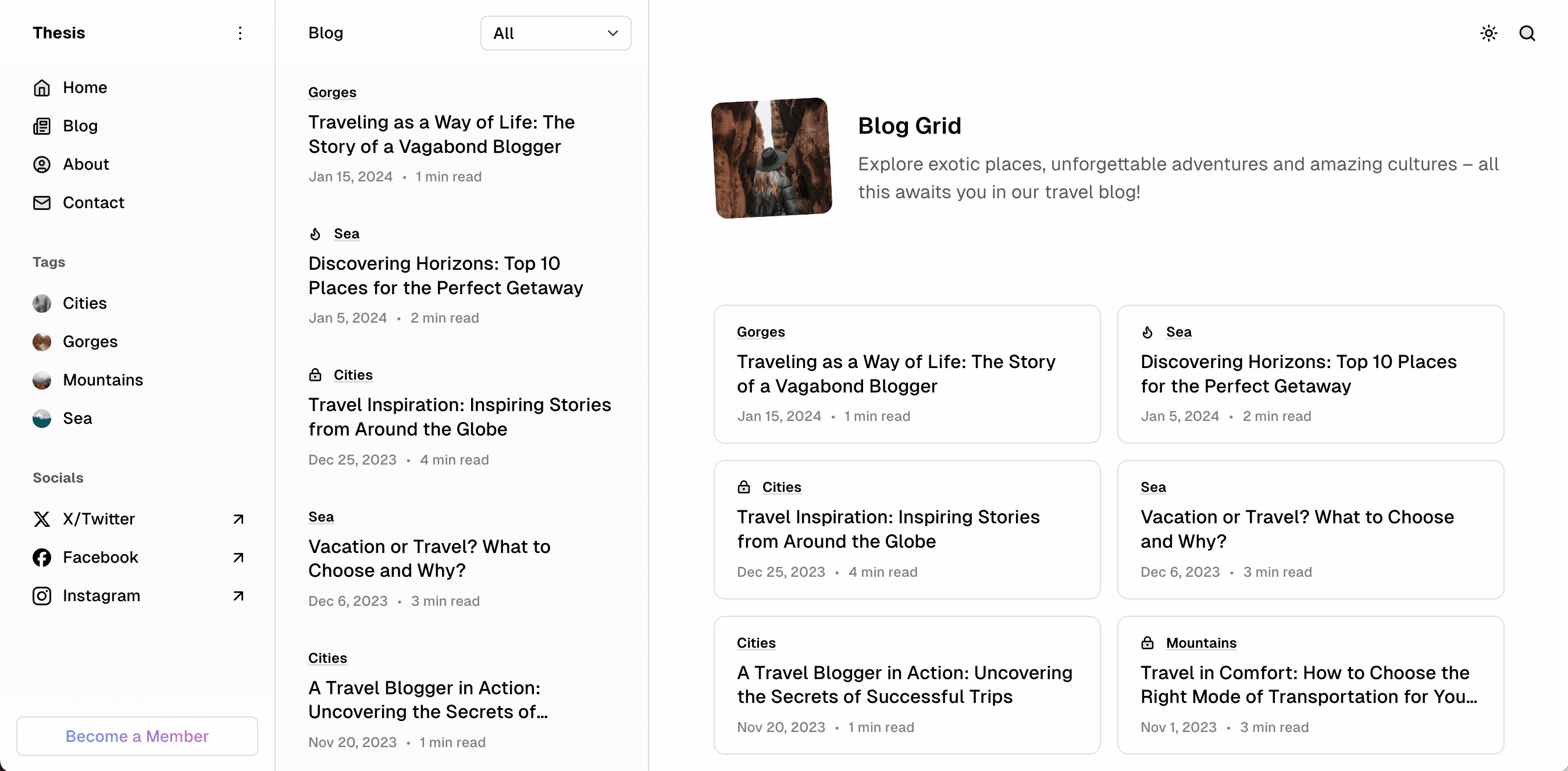Open 'Traveling as a Way of Life' post
The height and width of the screenshot is (771, 1568).
(x=441, y=134)
